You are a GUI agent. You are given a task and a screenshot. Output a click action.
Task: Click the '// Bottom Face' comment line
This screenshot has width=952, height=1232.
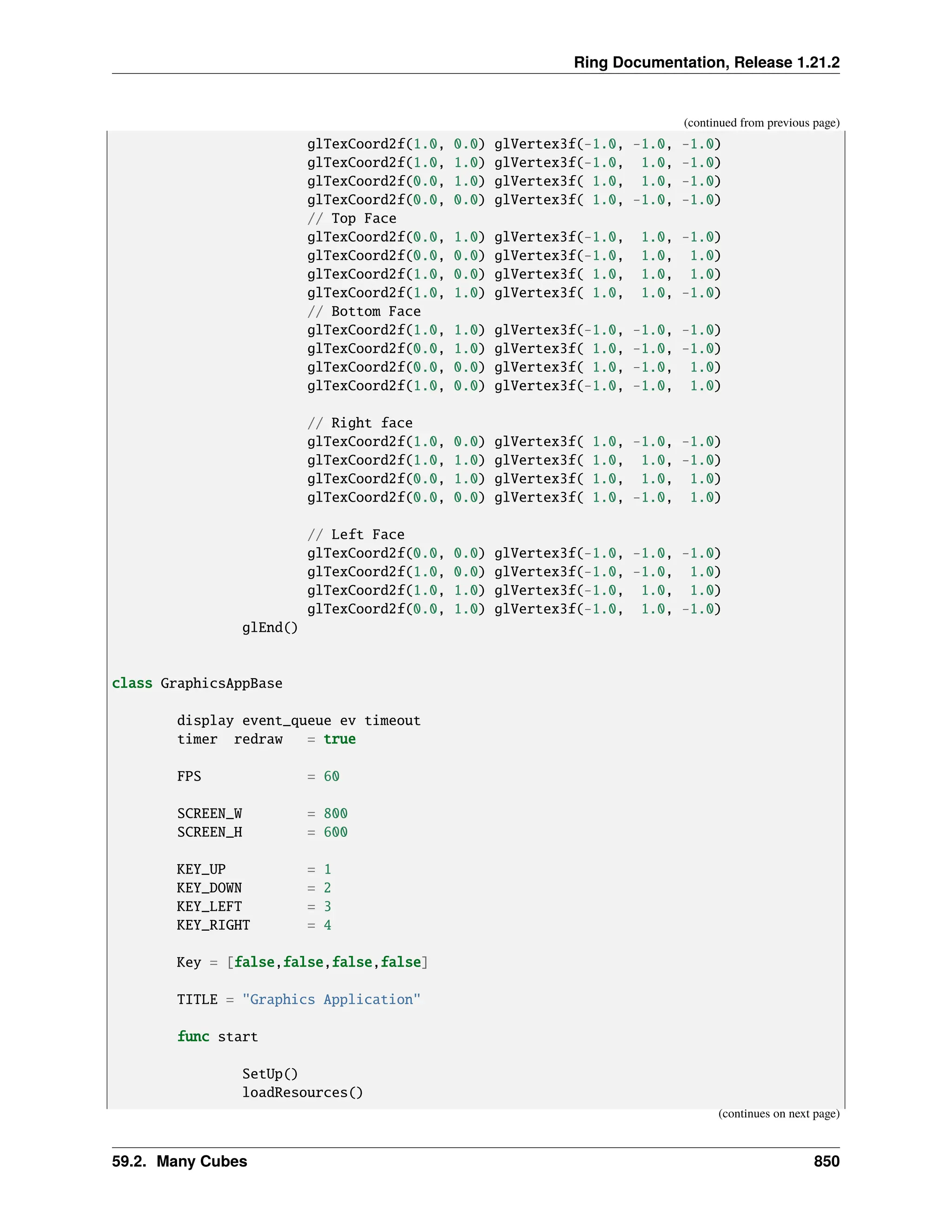[364, 311]
